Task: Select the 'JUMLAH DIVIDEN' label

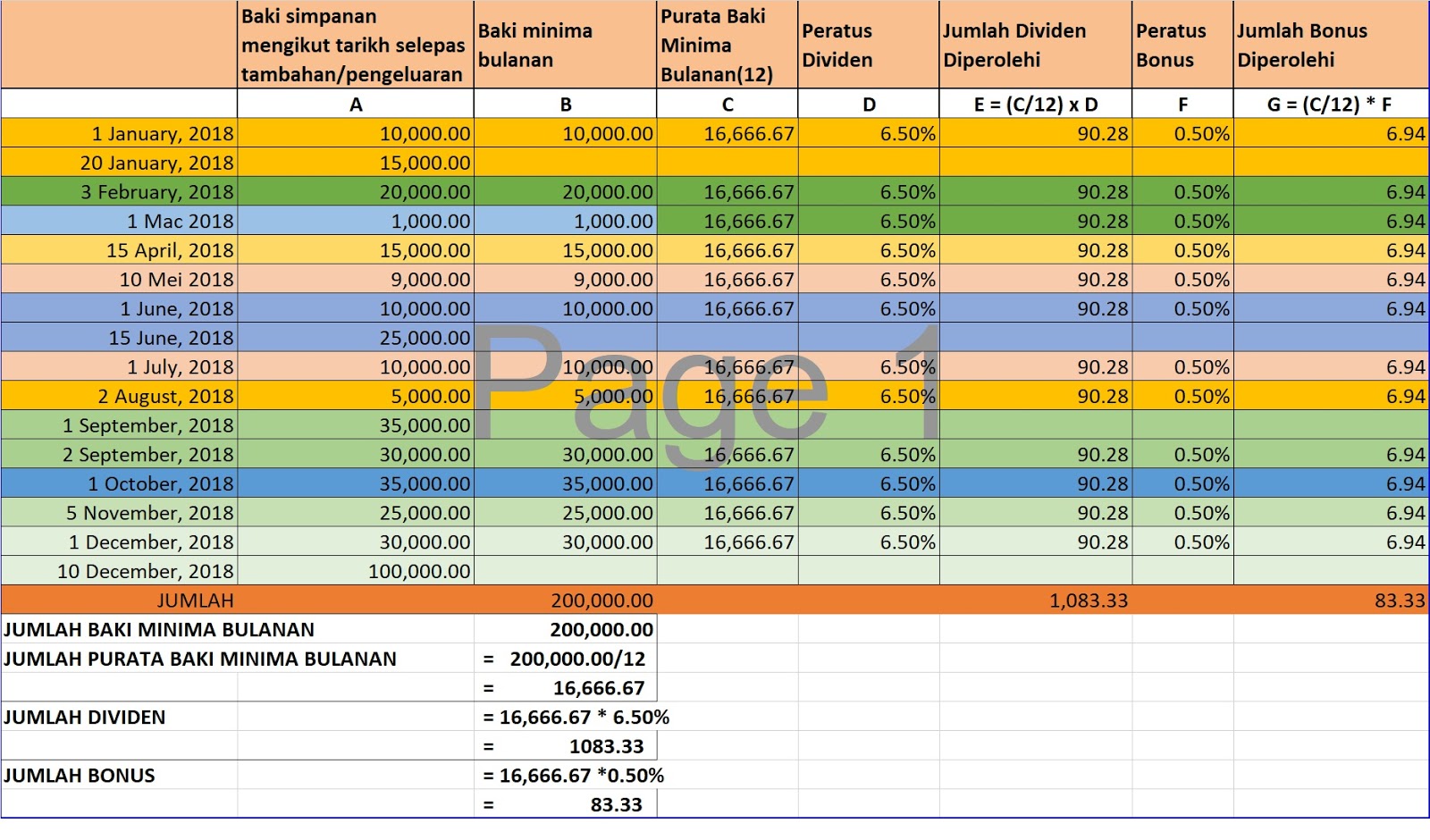Action: [x=85, y=717]
